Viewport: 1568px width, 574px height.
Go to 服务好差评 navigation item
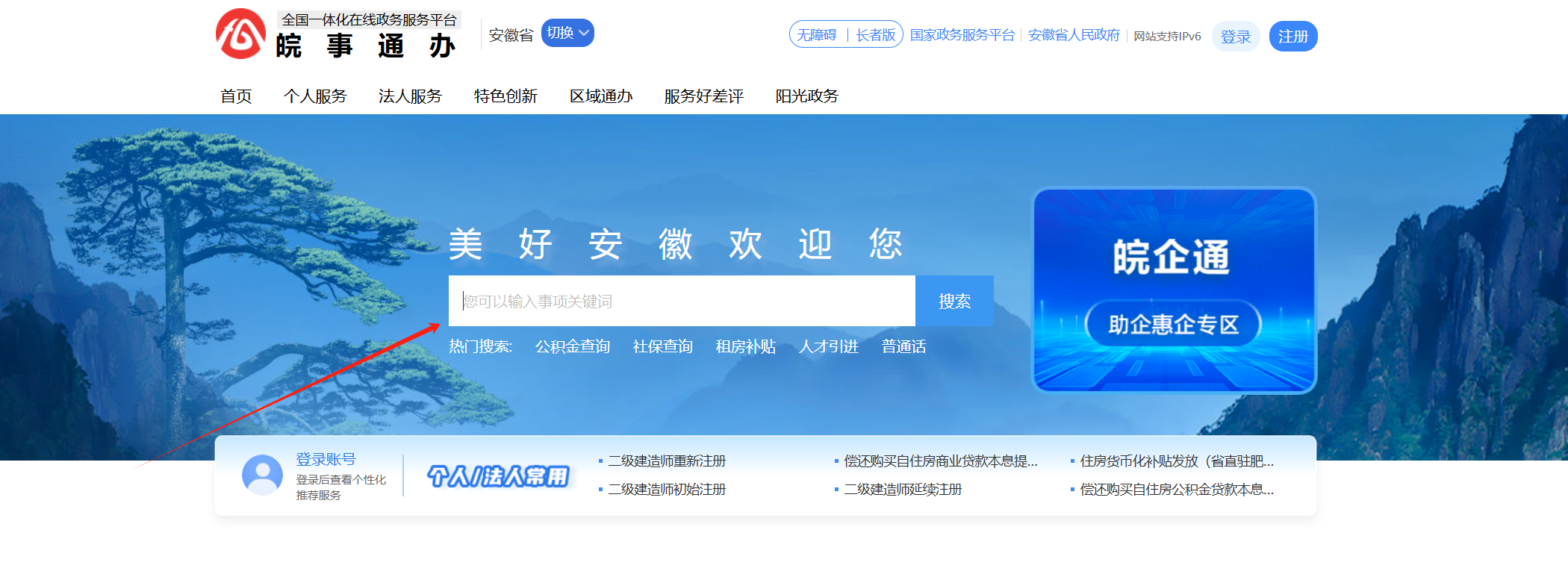(703, 96)
